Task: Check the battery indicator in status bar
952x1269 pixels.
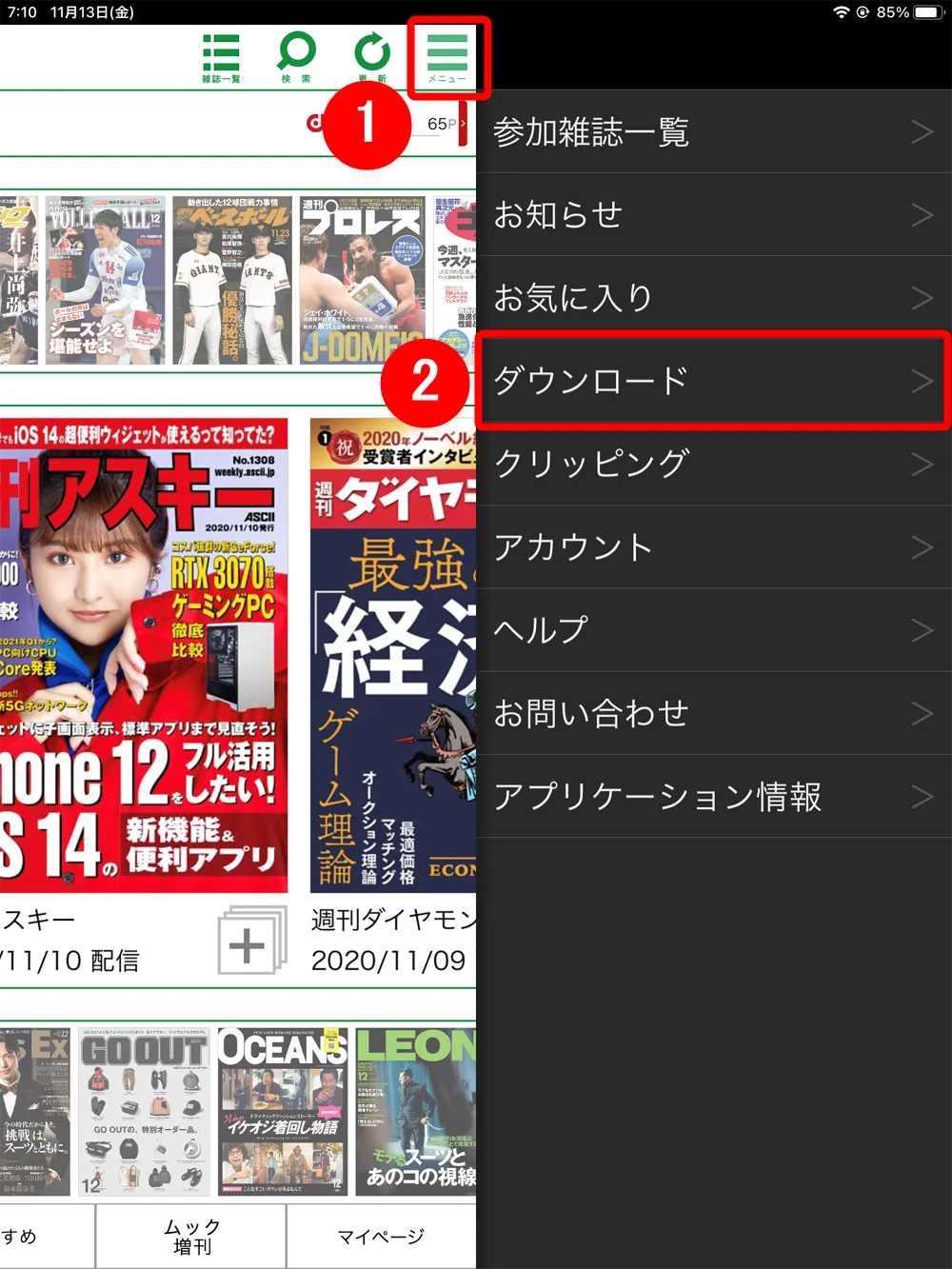Action: pos(926,12)
